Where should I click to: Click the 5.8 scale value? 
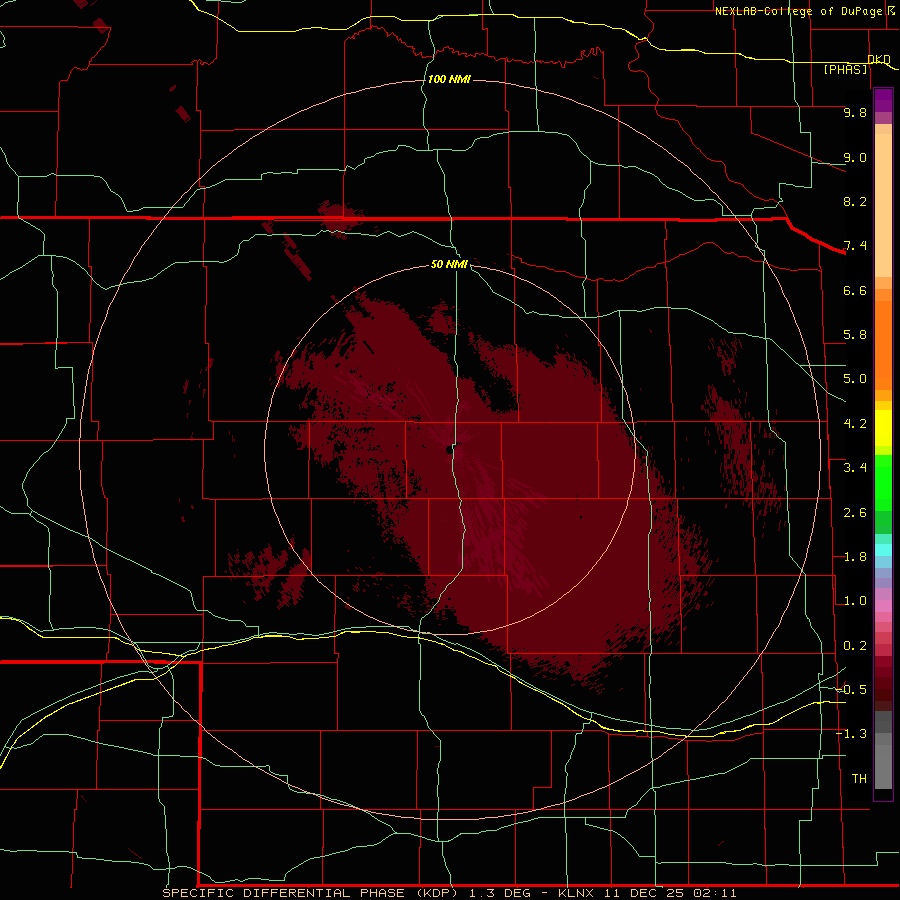click(855, 335)
